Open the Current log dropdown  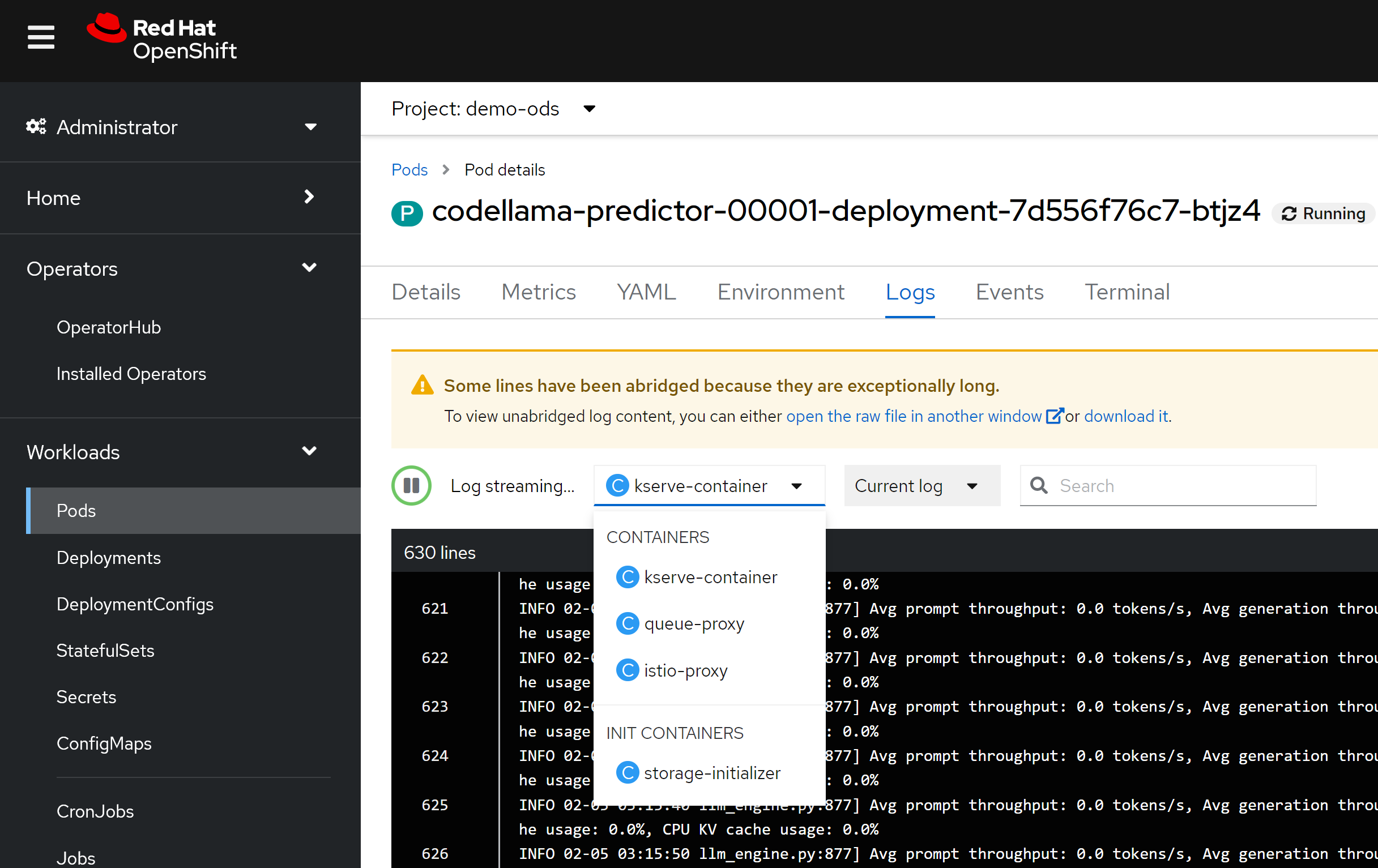pyautogui.click(x=921, y=486)
